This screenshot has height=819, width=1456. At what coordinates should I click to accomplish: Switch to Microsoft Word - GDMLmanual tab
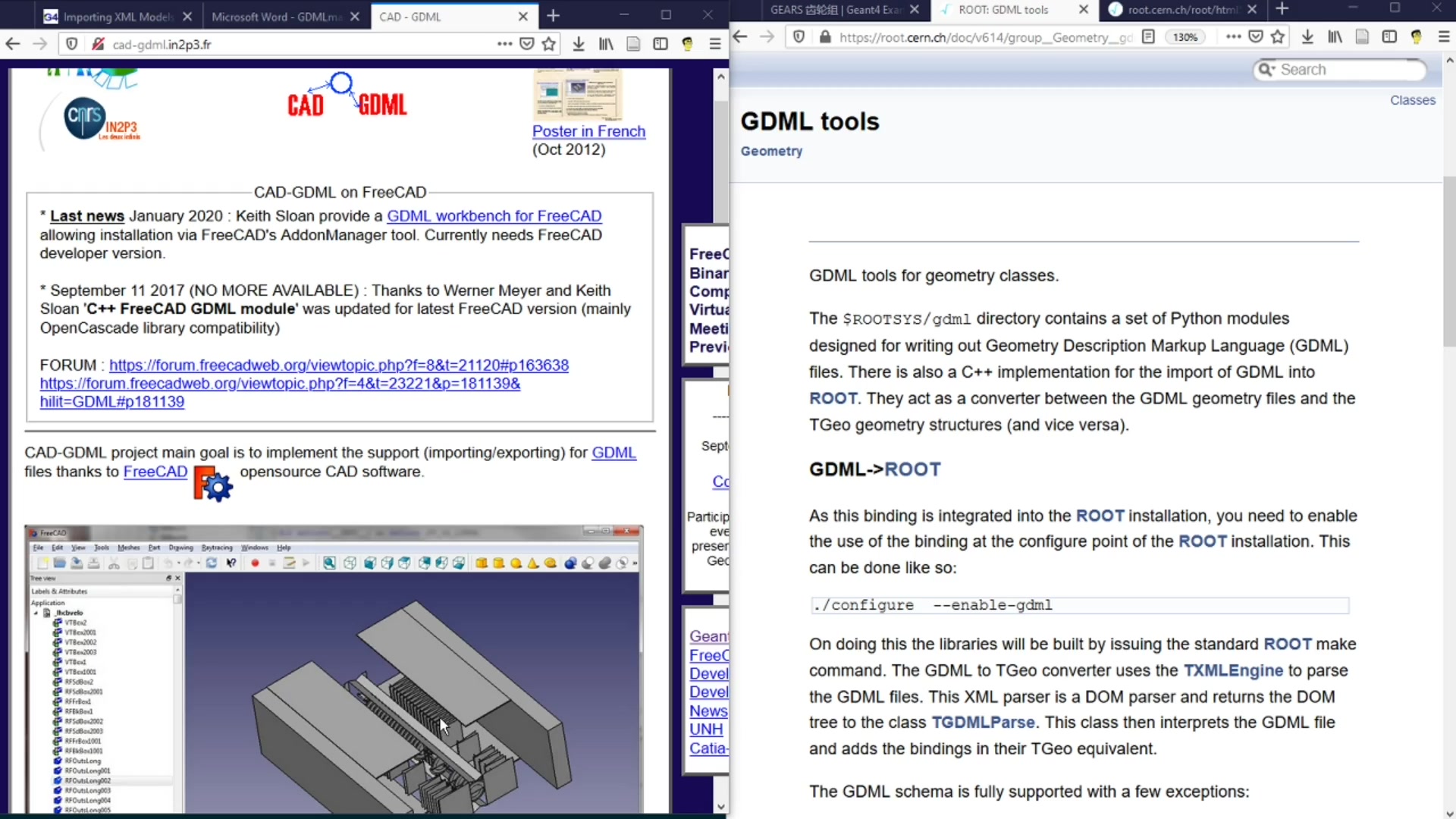tap(277, 16)
